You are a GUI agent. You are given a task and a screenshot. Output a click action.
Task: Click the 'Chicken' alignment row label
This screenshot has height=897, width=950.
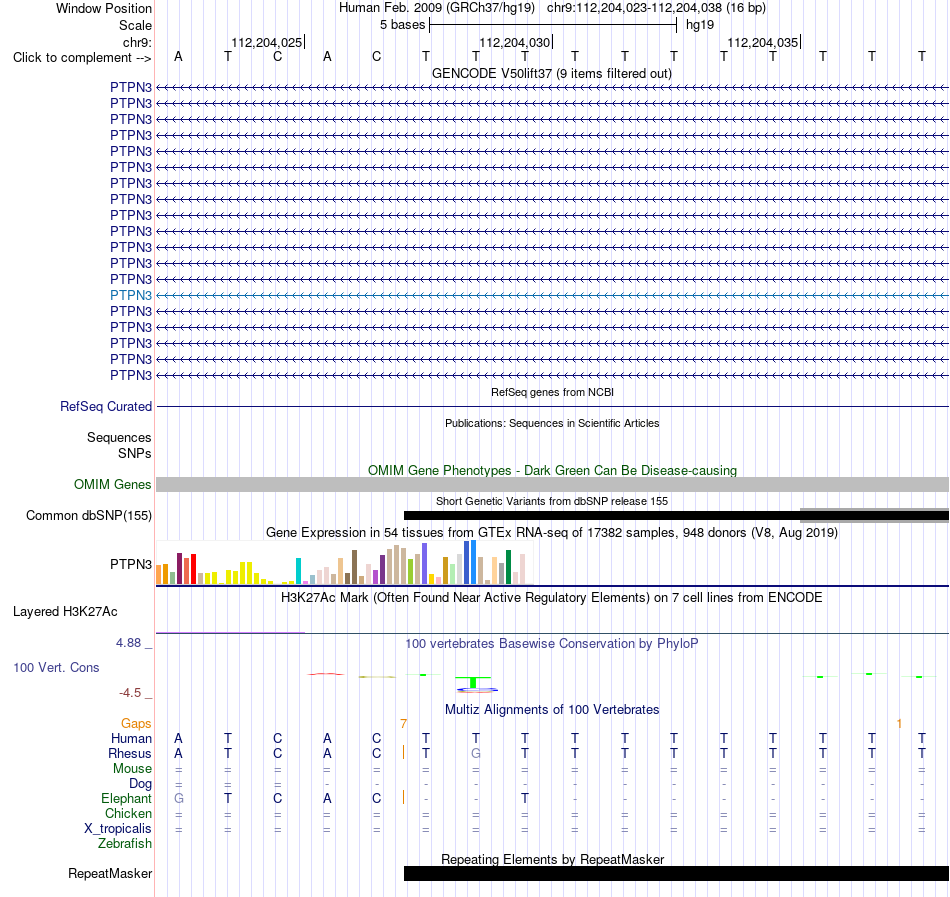click(x=128, y=813)
